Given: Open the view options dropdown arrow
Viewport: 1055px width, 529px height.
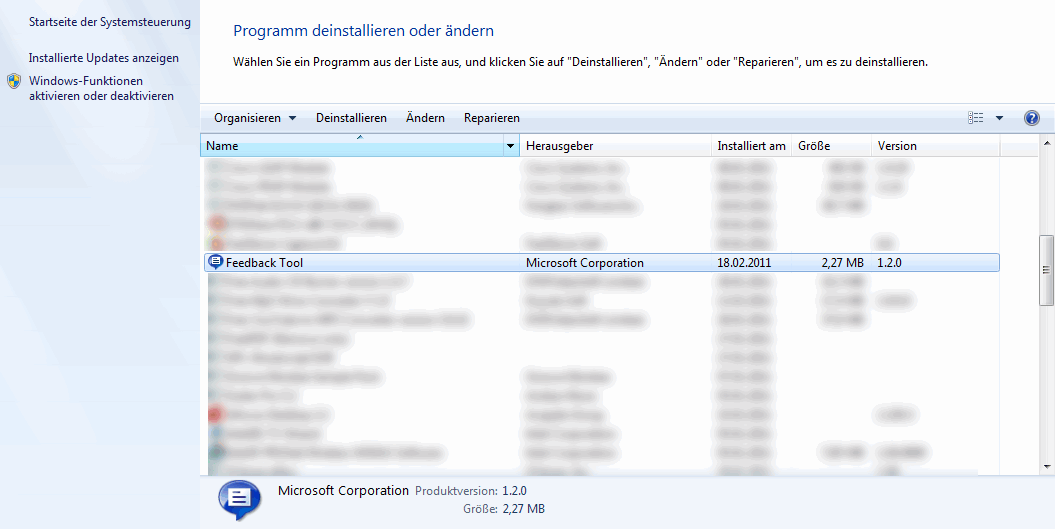Looking at the screenshot, I should (x=999, y=118).
